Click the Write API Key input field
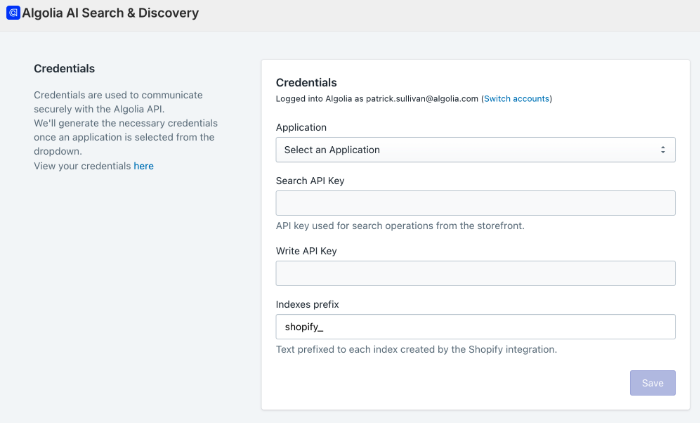 475,273
